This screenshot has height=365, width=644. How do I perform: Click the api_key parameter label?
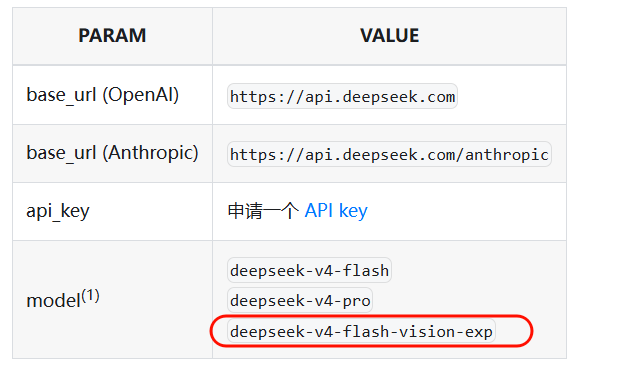(x=58, y=212)
